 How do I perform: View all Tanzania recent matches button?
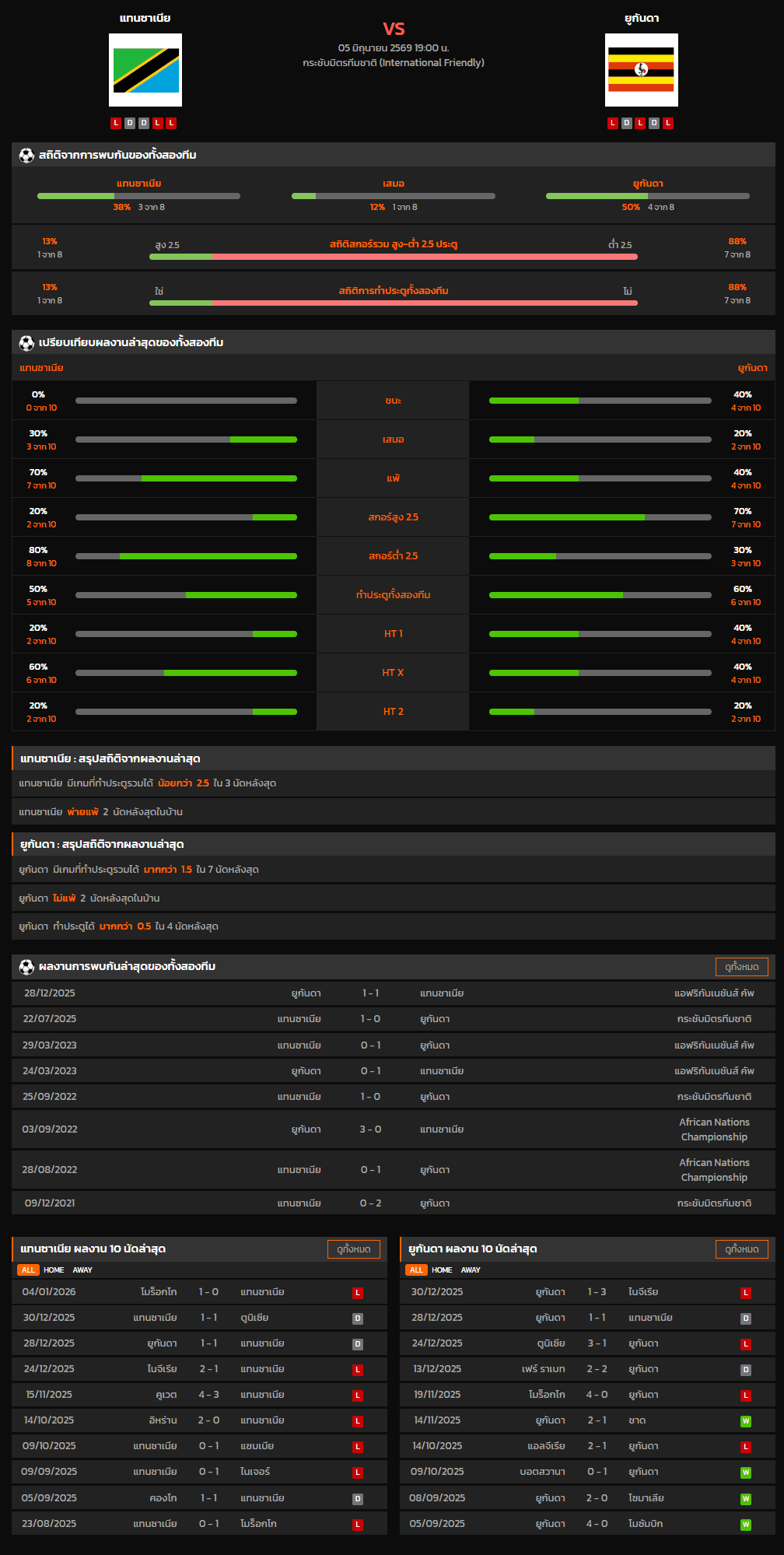(x=354, y=1249)
